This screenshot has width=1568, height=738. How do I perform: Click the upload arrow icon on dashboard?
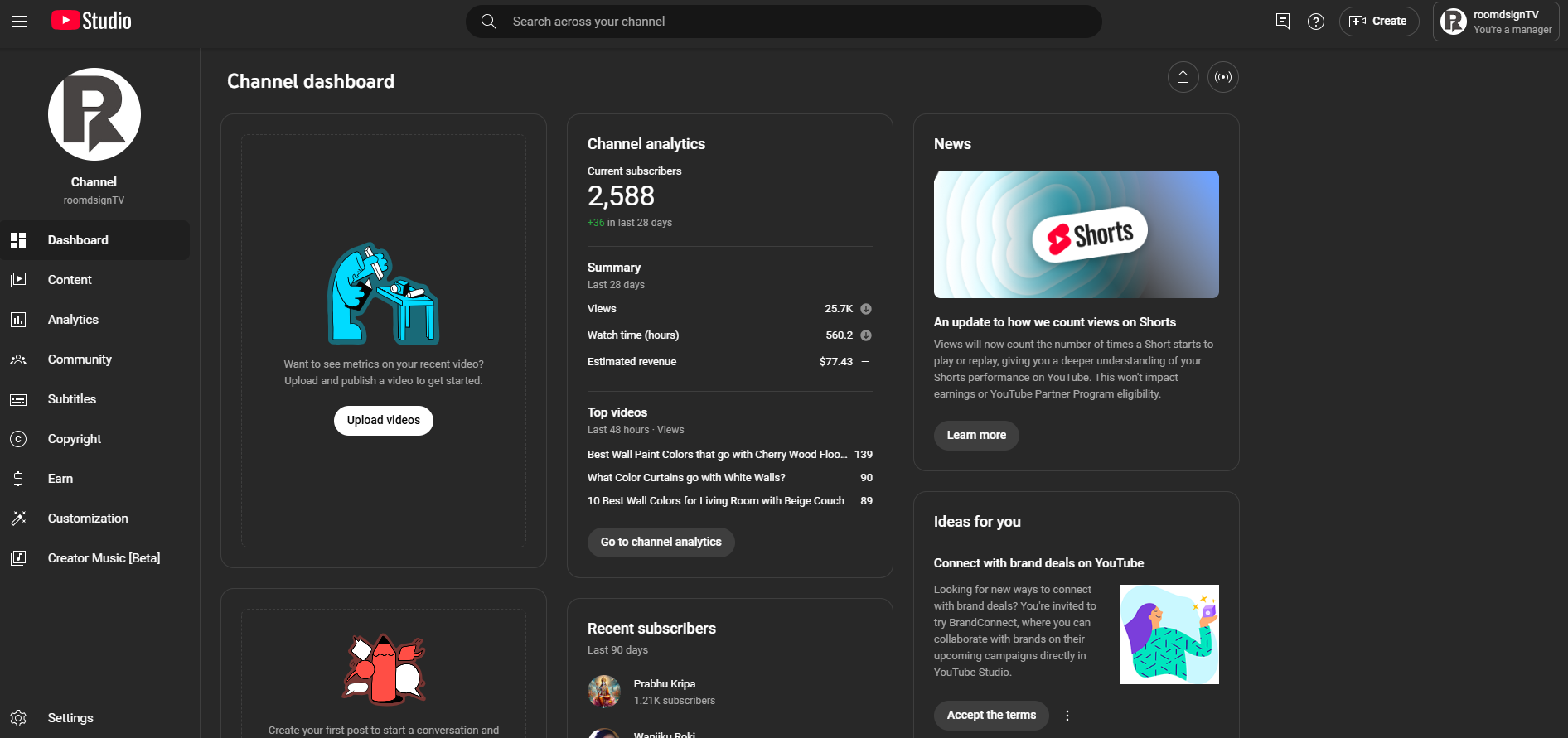(1183, 77)
